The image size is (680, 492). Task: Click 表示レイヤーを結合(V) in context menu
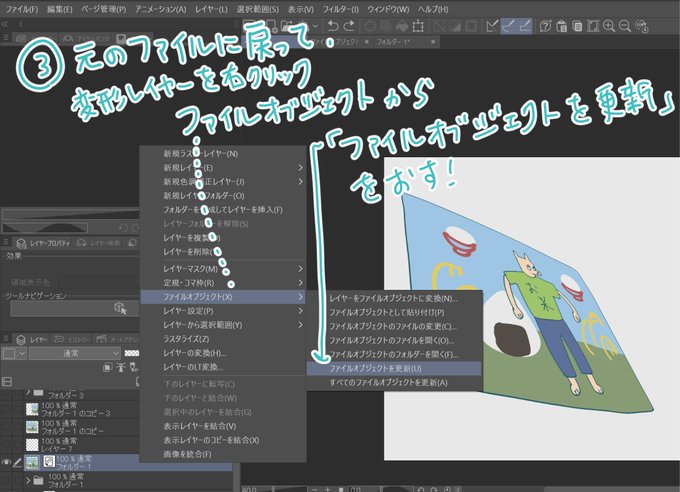click(223, 426)
